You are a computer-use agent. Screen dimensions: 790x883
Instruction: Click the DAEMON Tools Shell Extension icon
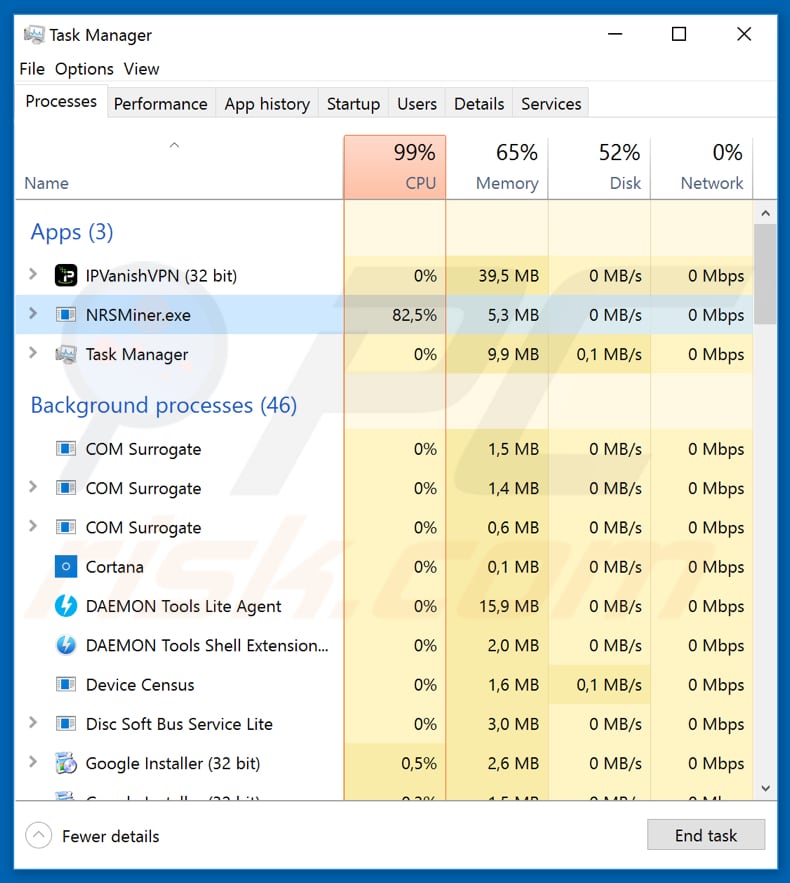point(66,645)
